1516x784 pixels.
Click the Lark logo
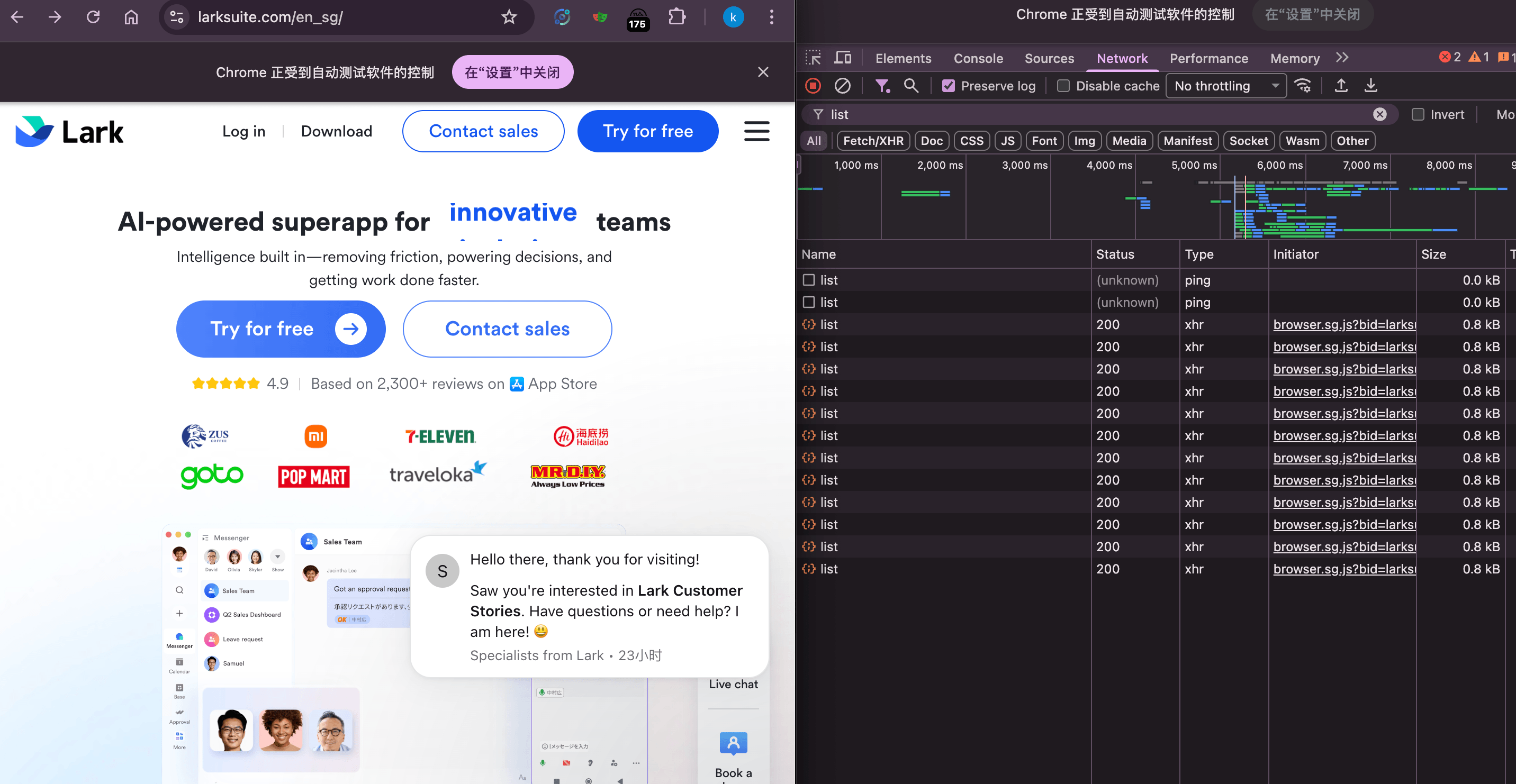tap(69, 131)
